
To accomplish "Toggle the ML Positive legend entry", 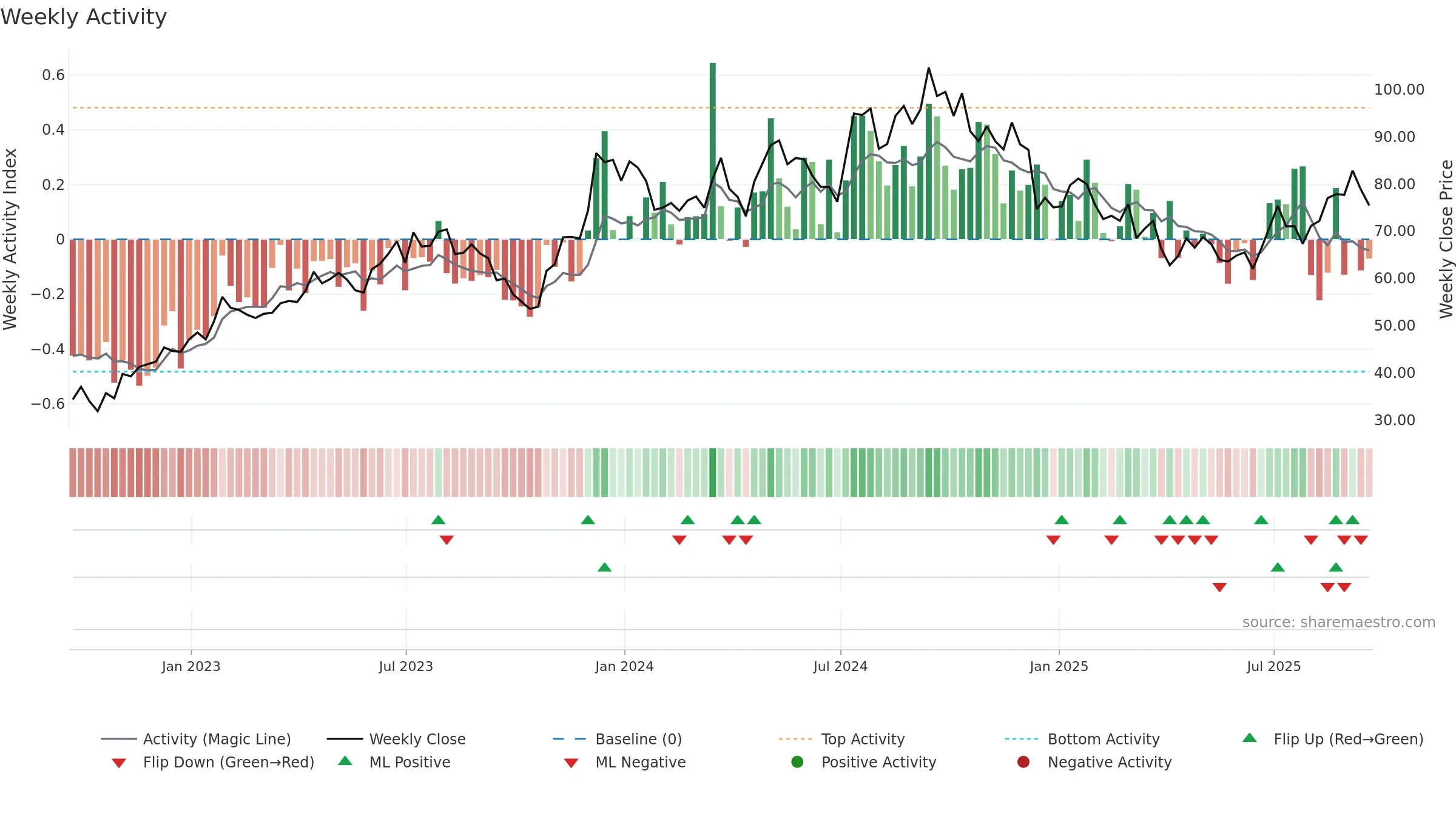I will (394, 762).
